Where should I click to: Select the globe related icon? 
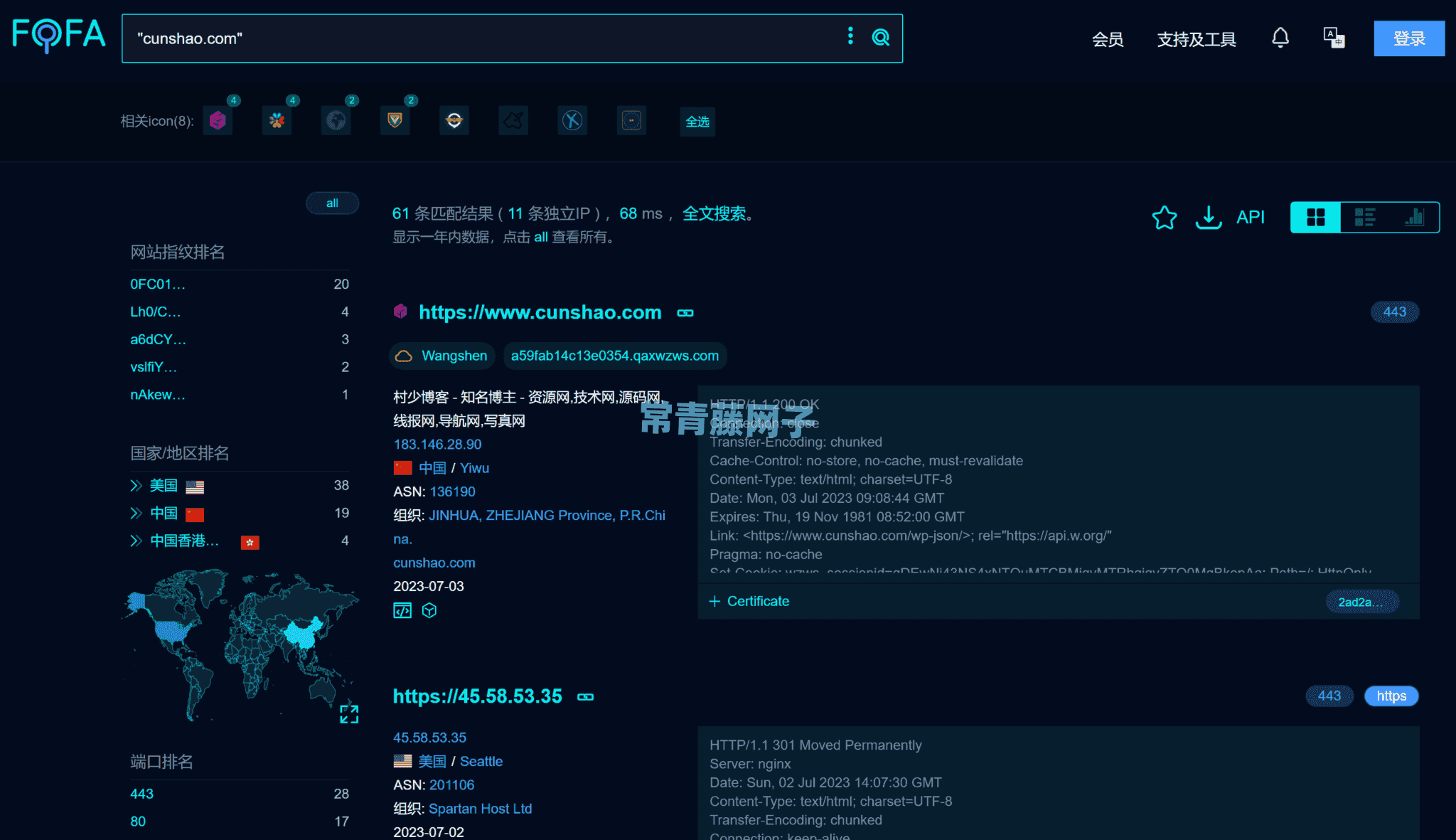coord(336,121)
